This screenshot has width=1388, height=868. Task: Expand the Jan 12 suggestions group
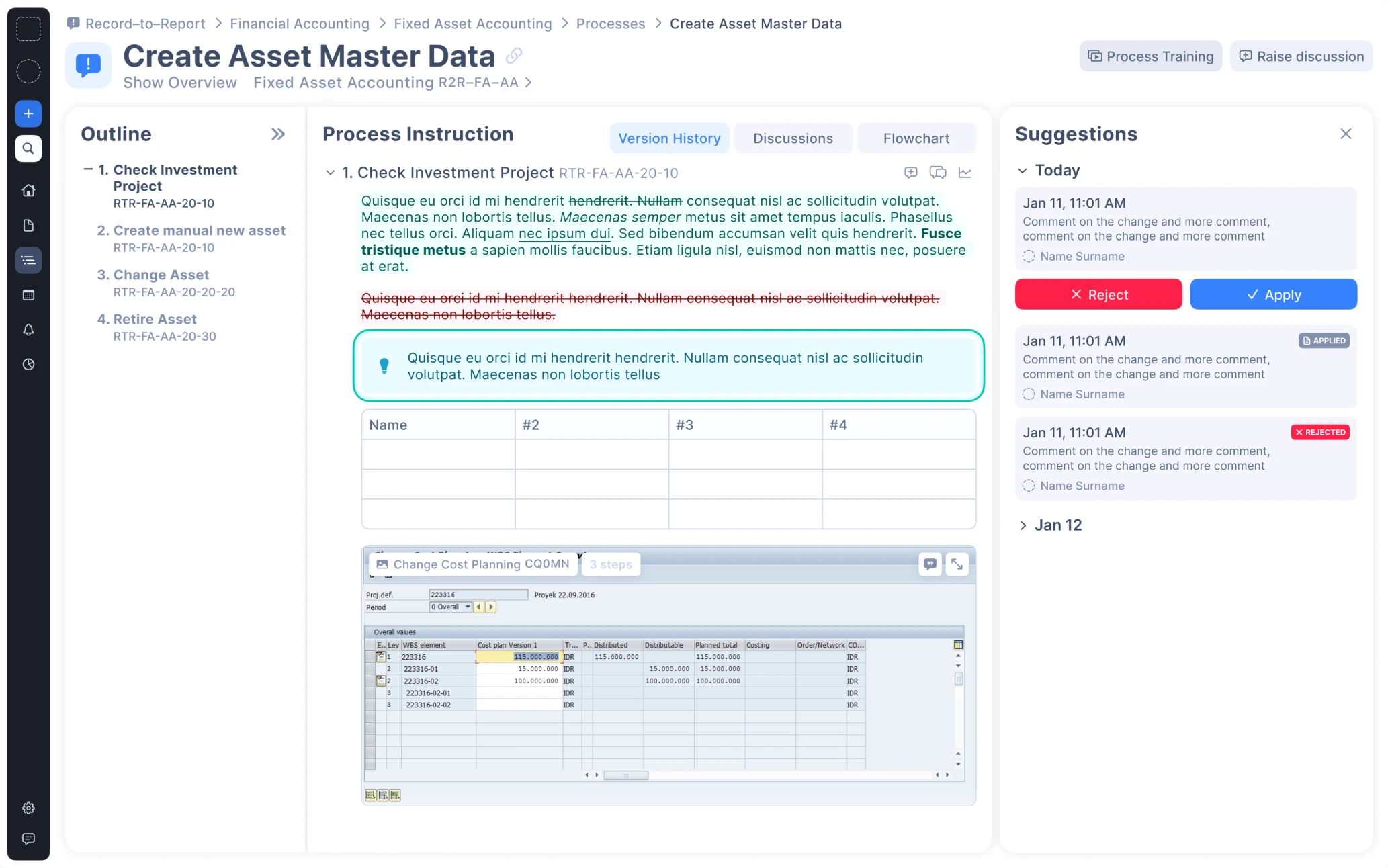click(1023, 525)
